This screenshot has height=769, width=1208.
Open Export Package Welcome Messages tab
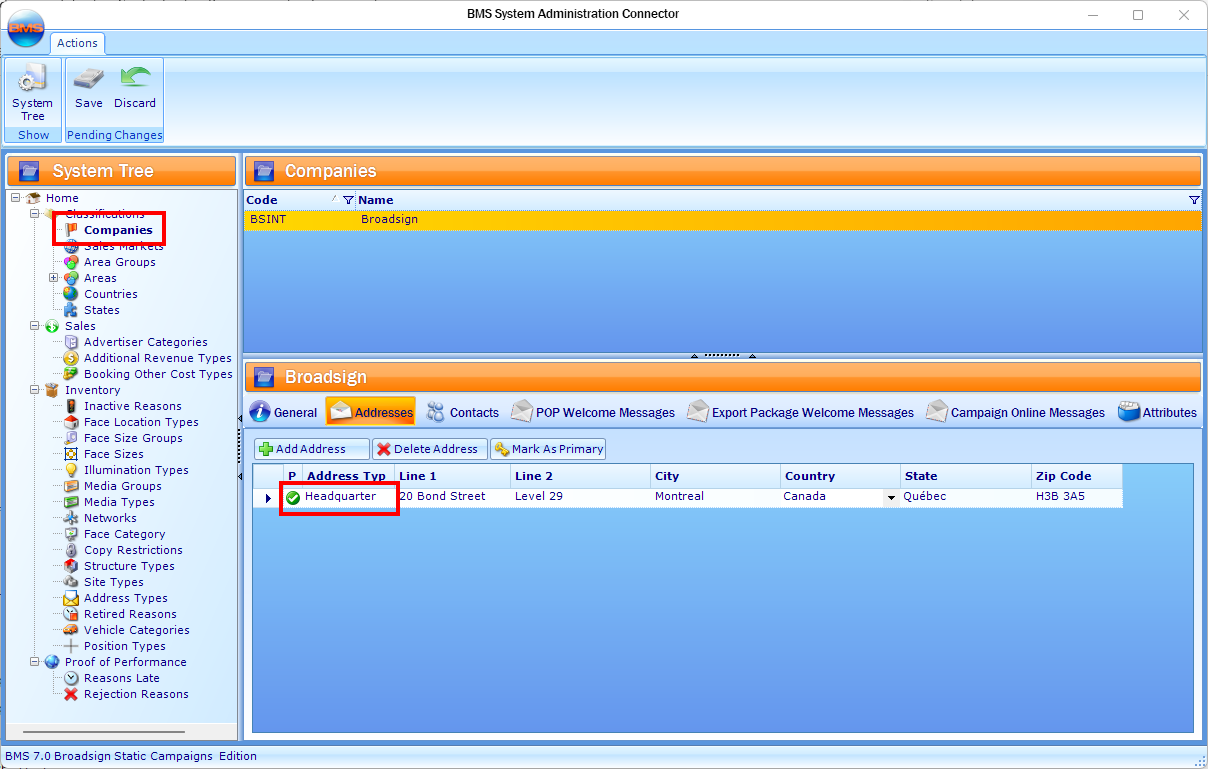800,412
